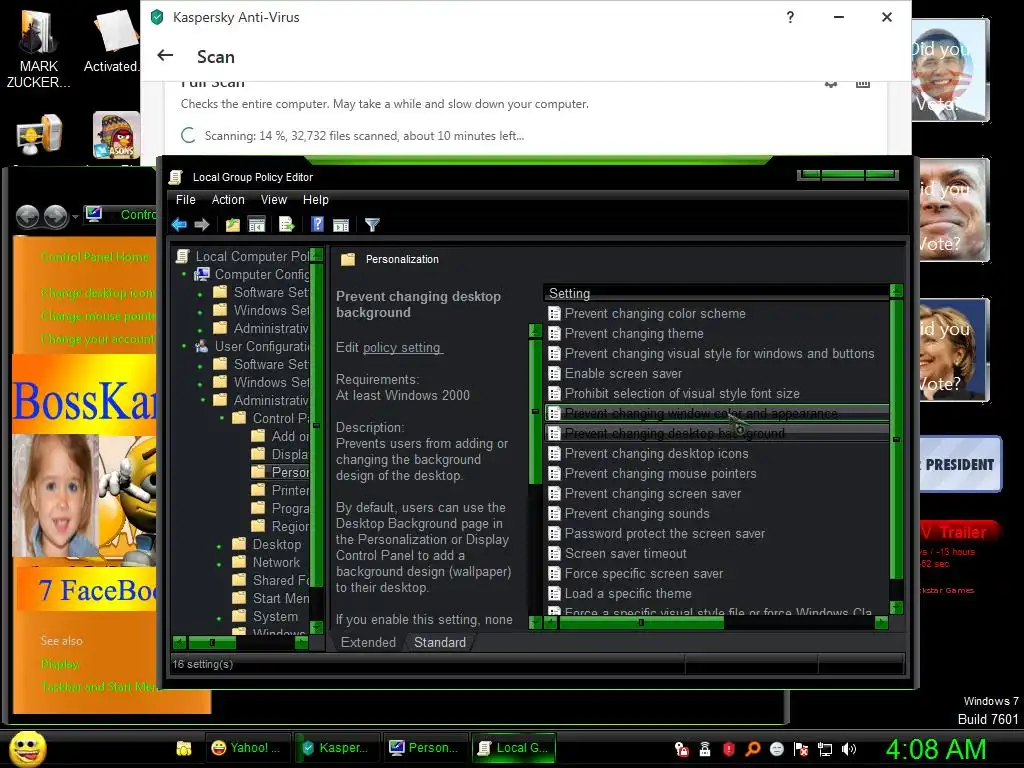1024x768 pixels.
Task: Click the Personalization window back button
Action: tap(27, 216)
